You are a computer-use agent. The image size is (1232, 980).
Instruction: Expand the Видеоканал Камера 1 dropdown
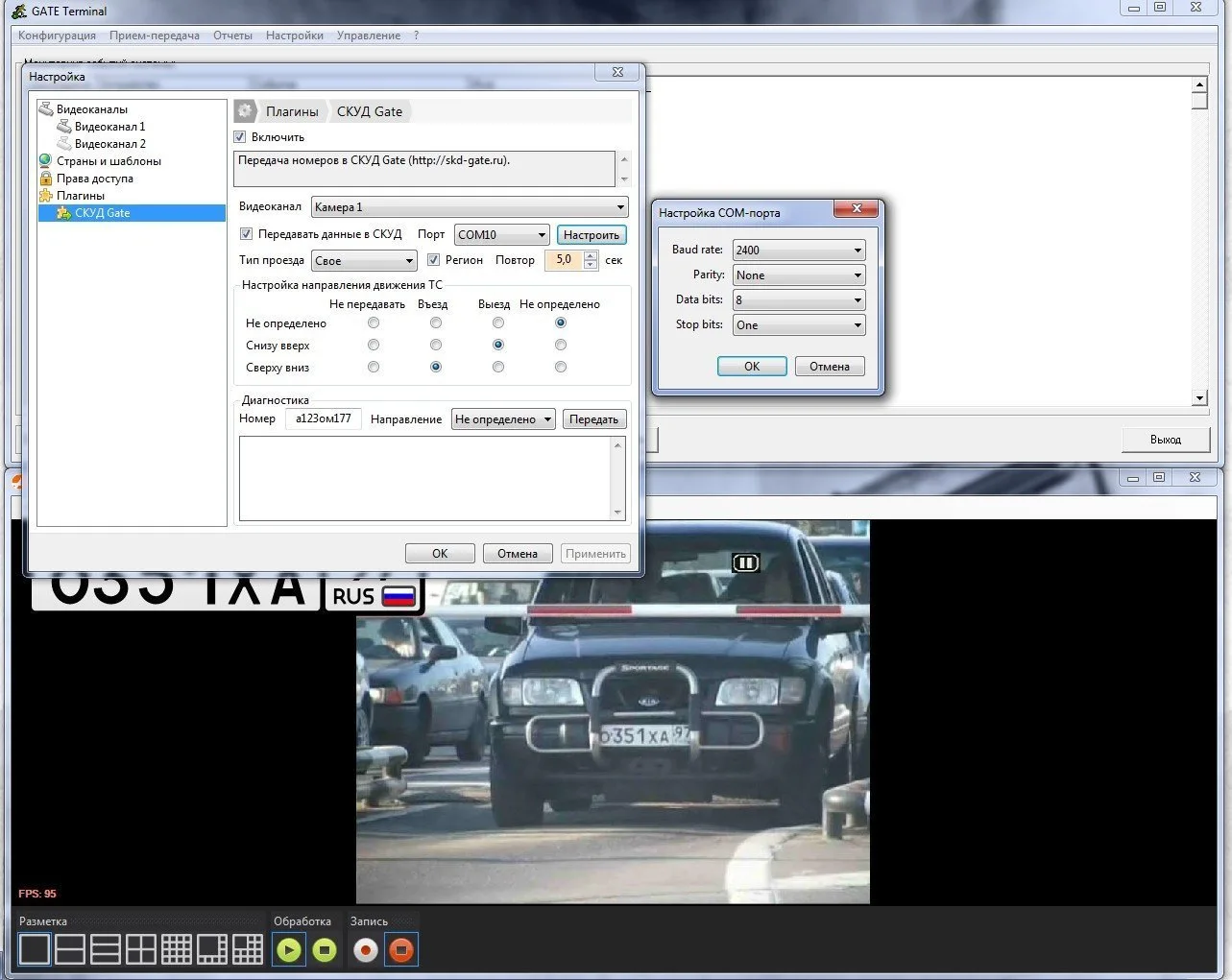pyautogui.click(x=470, y=207)
